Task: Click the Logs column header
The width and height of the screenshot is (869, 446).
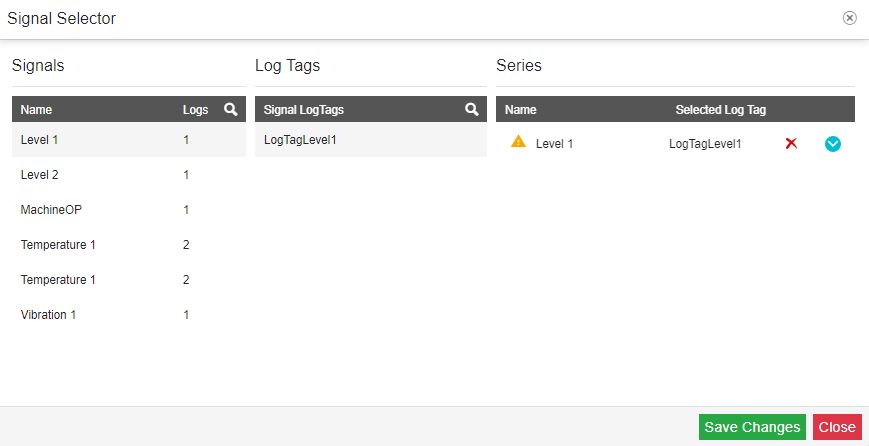Action: tap(195, 110)
